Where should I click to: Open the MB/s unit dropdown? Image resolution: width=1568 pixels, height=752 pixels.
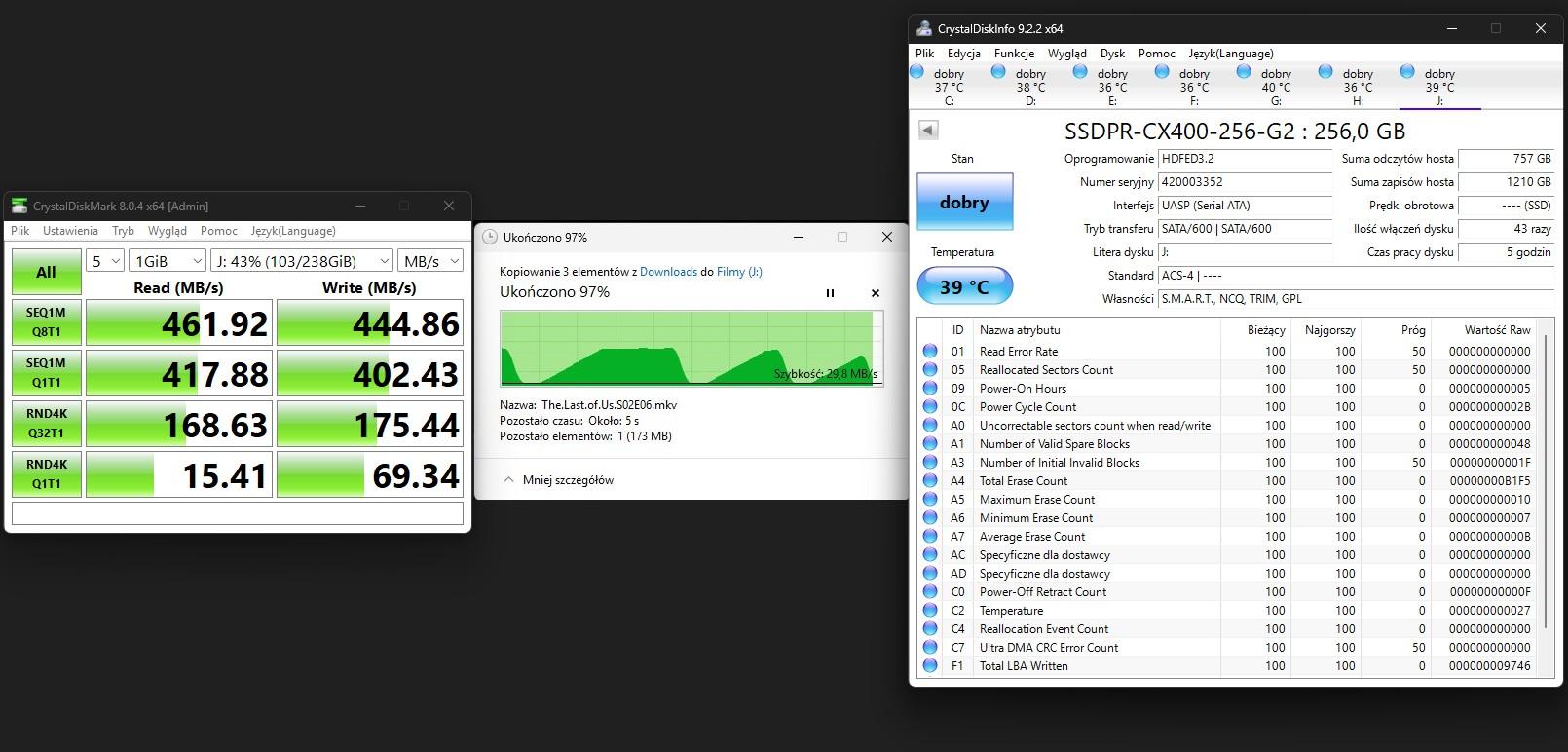[x=430, y=261]
